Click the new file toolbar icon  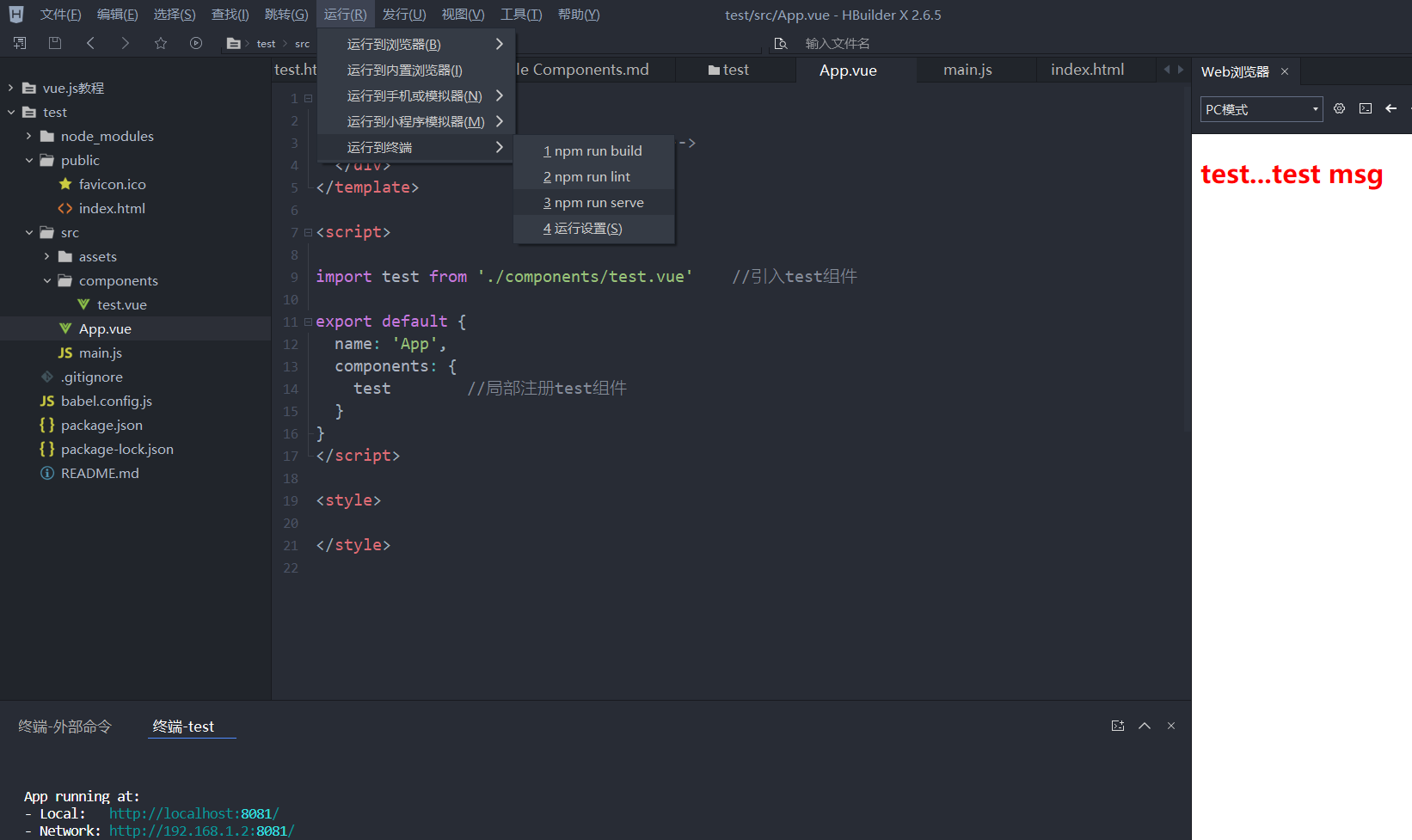pos(20,43)
